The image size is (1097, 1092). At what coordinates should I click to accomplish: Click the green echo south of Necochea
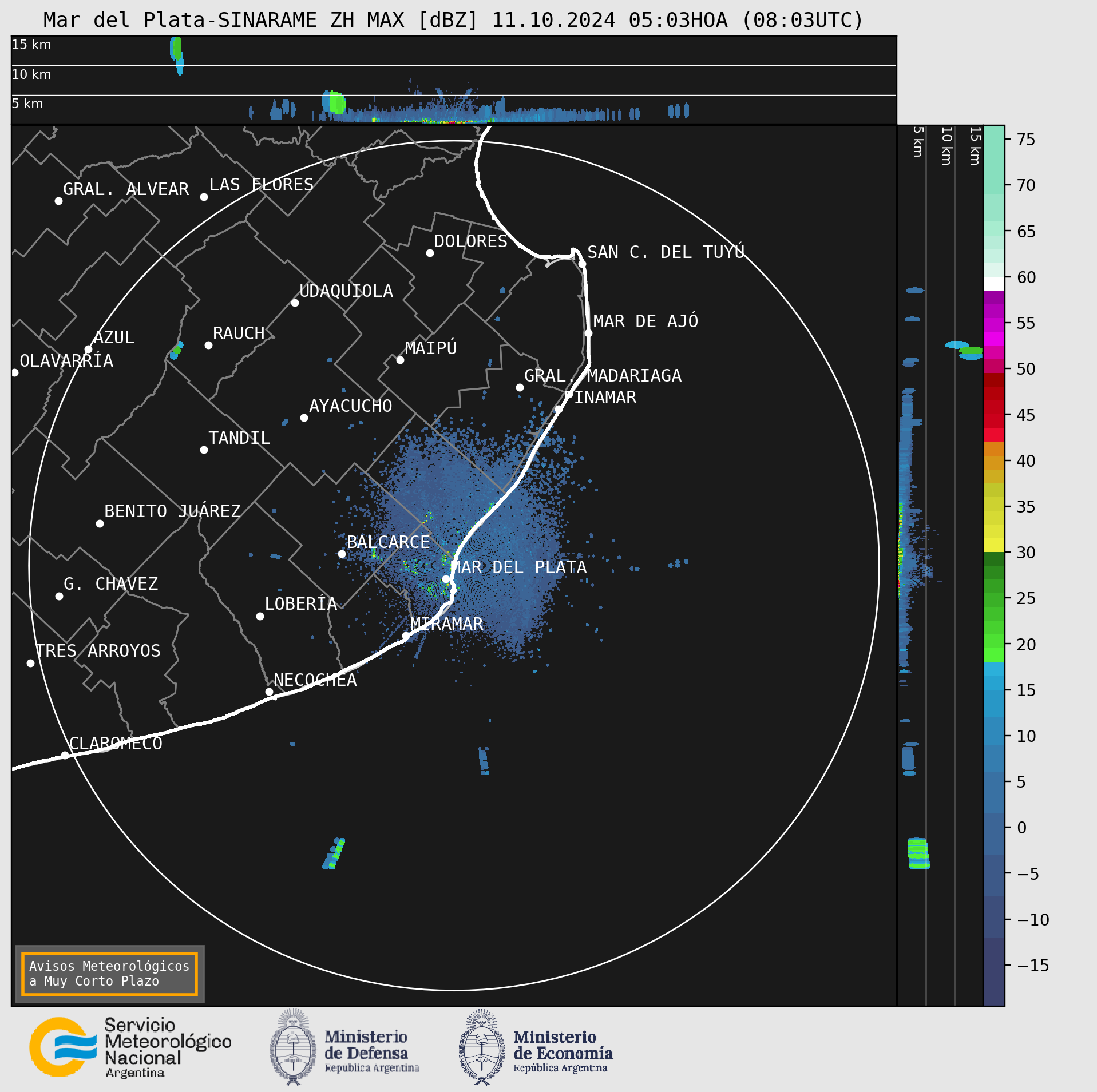pos(334,853)
